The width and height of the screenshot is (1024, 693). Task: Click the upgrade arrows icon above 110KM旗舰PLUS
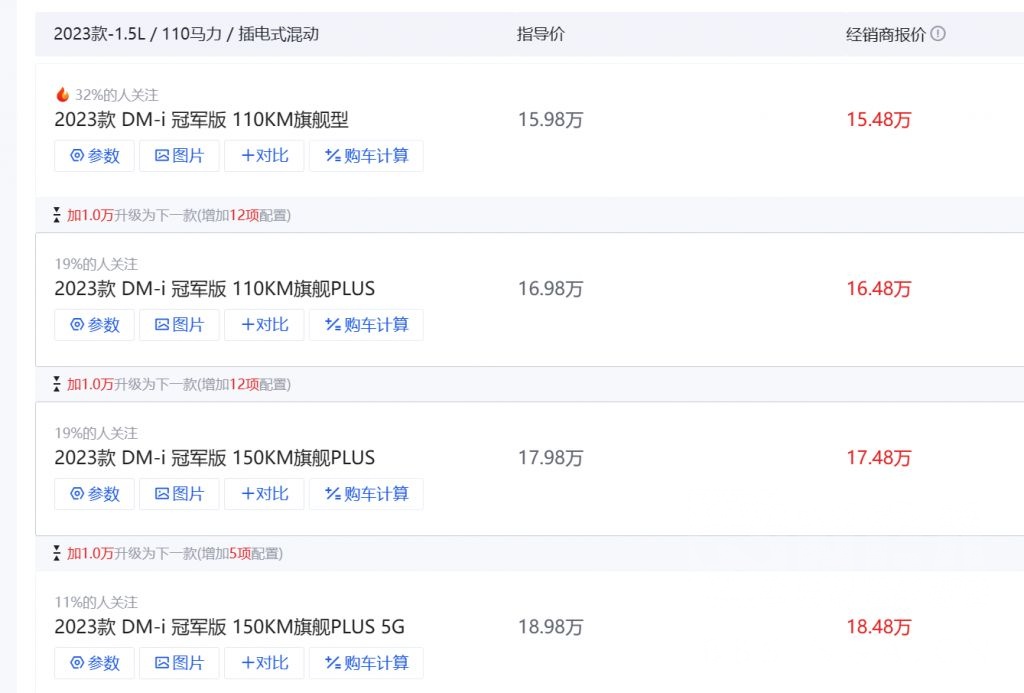(x=56, y=215)
